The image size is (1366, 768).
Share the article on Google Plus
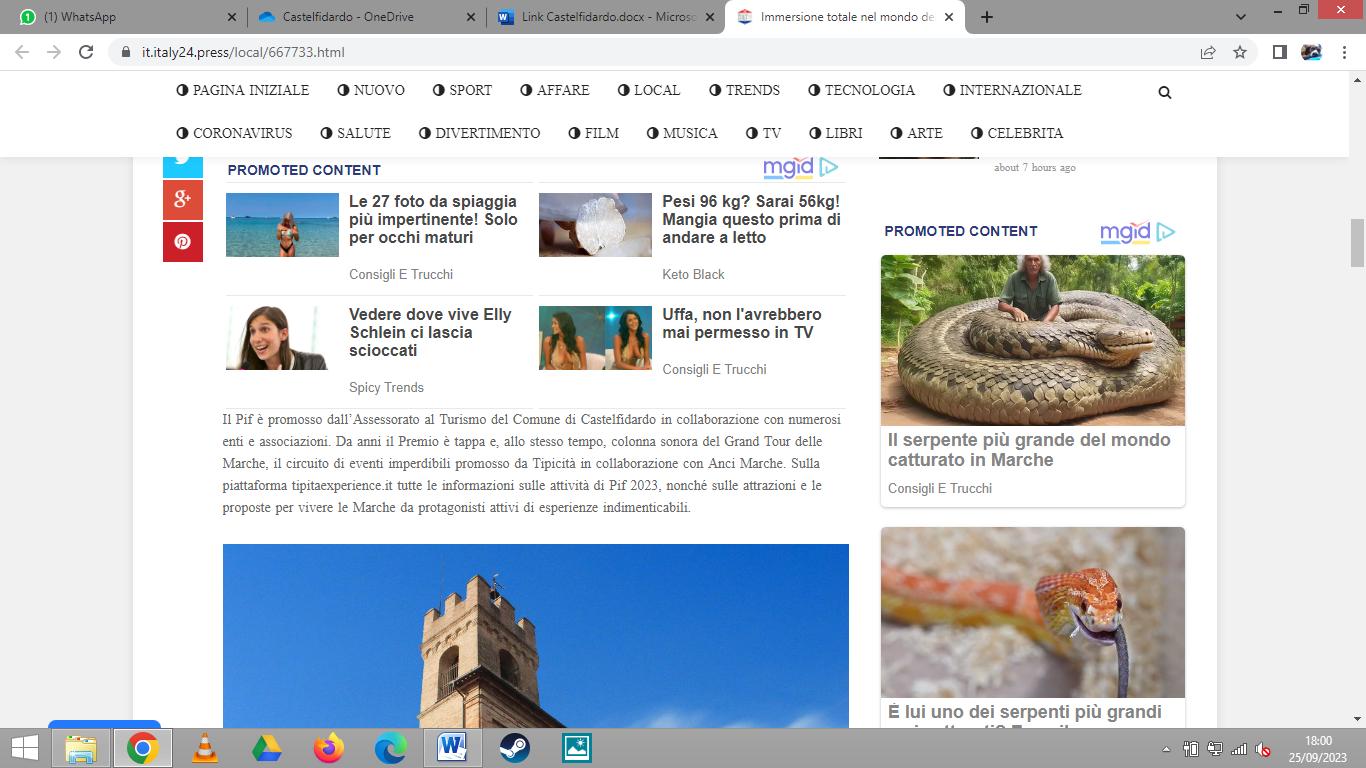[183, 200]
